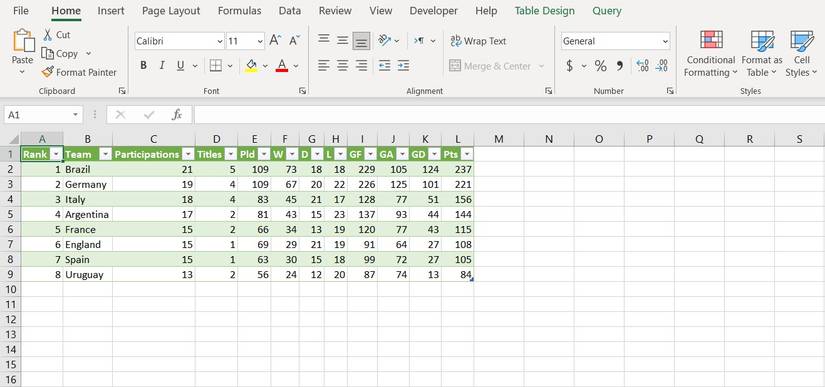Open Format as Table gallery
Image resolution: width=825 pixels, height=387 pixels.
pyautogui.click(x=762, y=54)
